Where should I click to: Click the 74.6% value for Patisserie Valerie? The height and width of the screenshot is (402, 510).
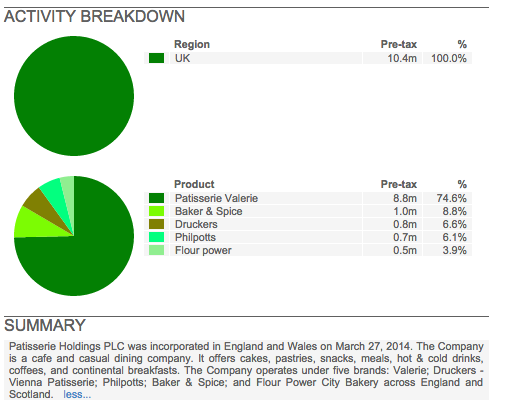(452, 198)
